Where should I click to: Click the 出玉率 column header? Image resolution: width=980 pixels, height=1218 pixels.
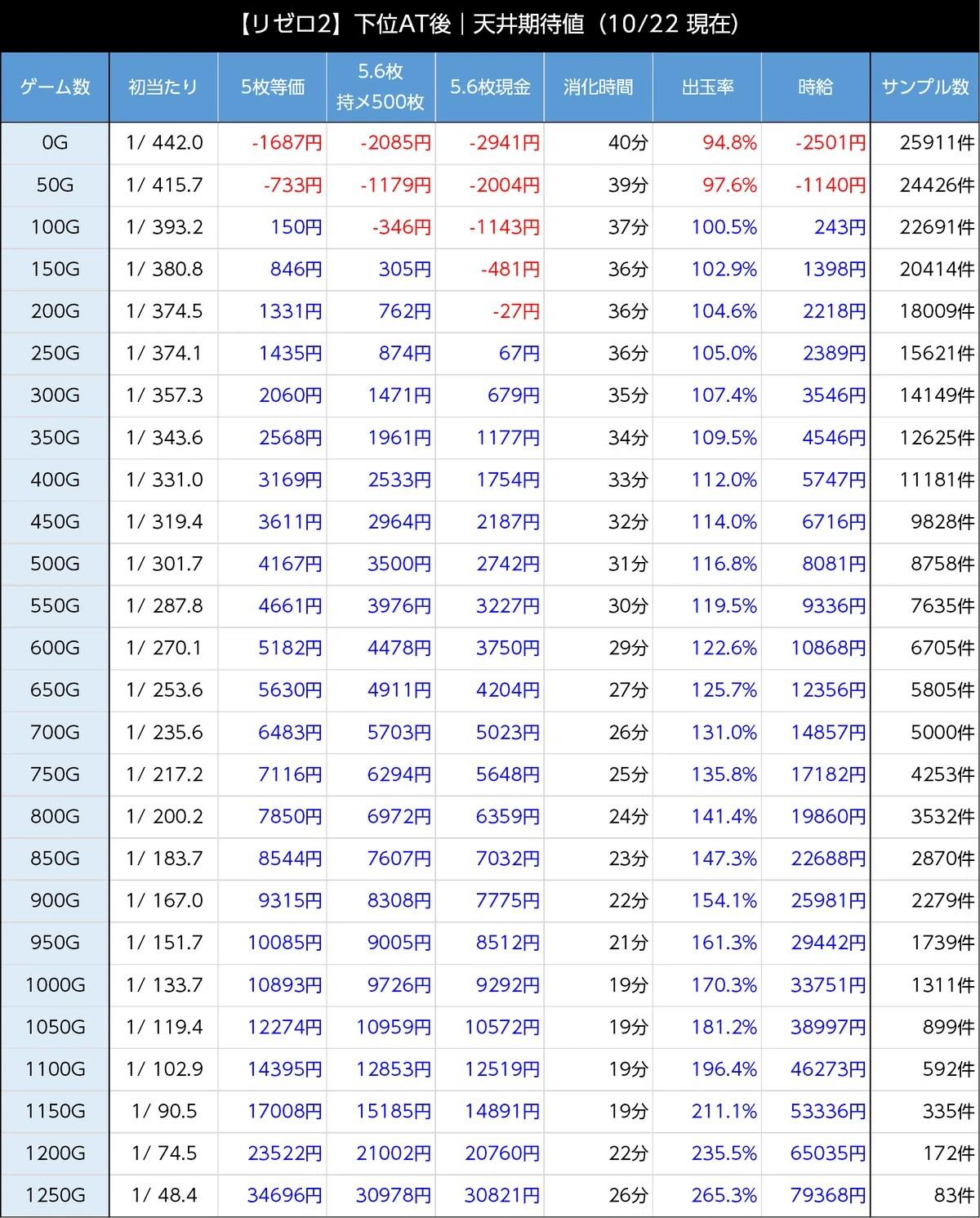click(x=707, y=87)
